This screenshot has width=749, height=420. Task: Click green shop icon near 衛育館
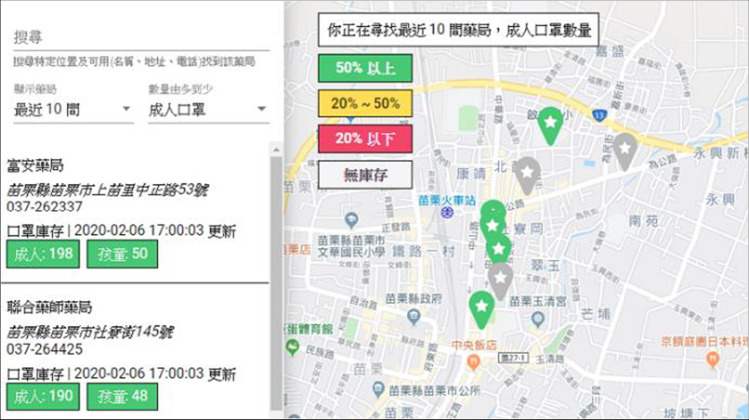click(292, 347)
